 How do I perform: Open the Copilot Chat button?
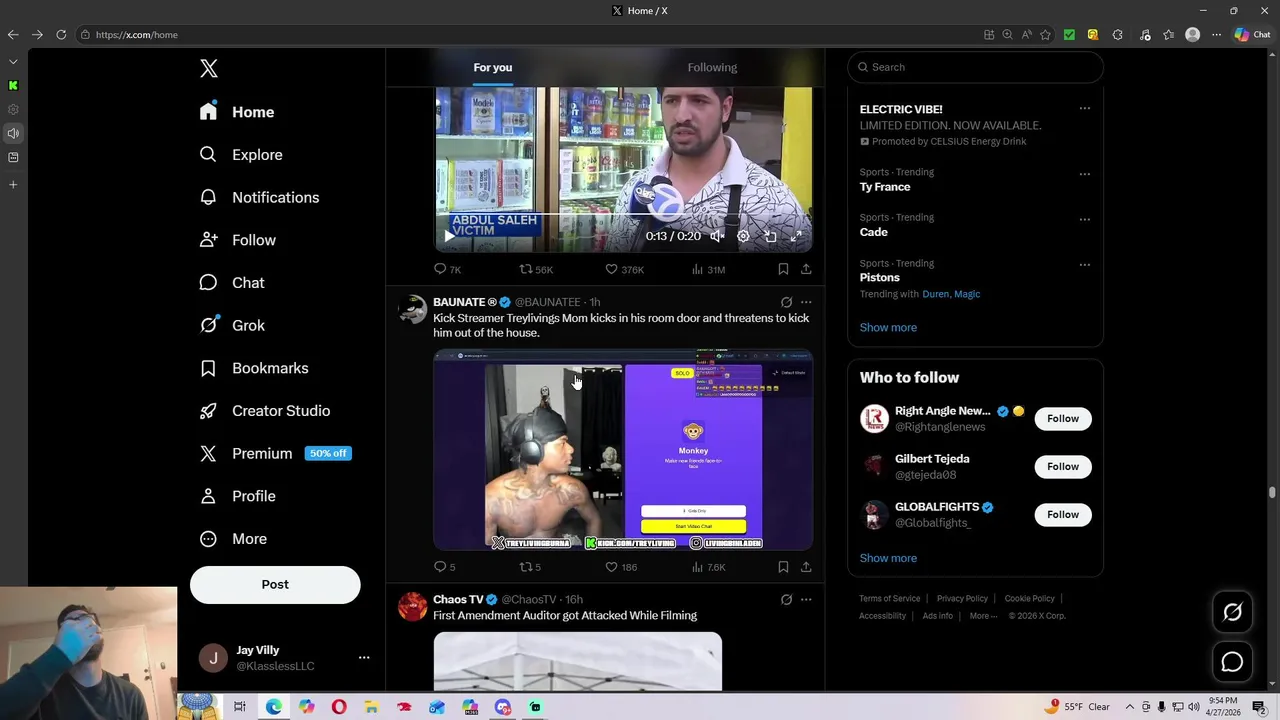1252,34
